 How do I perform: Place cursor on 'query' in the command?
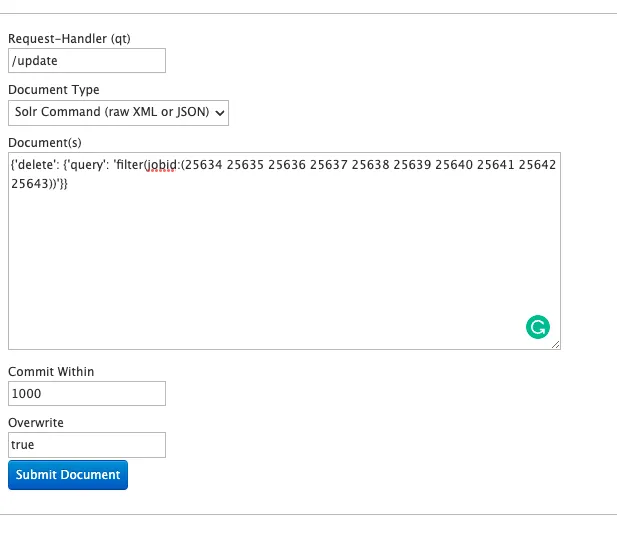tap(88, 165)
